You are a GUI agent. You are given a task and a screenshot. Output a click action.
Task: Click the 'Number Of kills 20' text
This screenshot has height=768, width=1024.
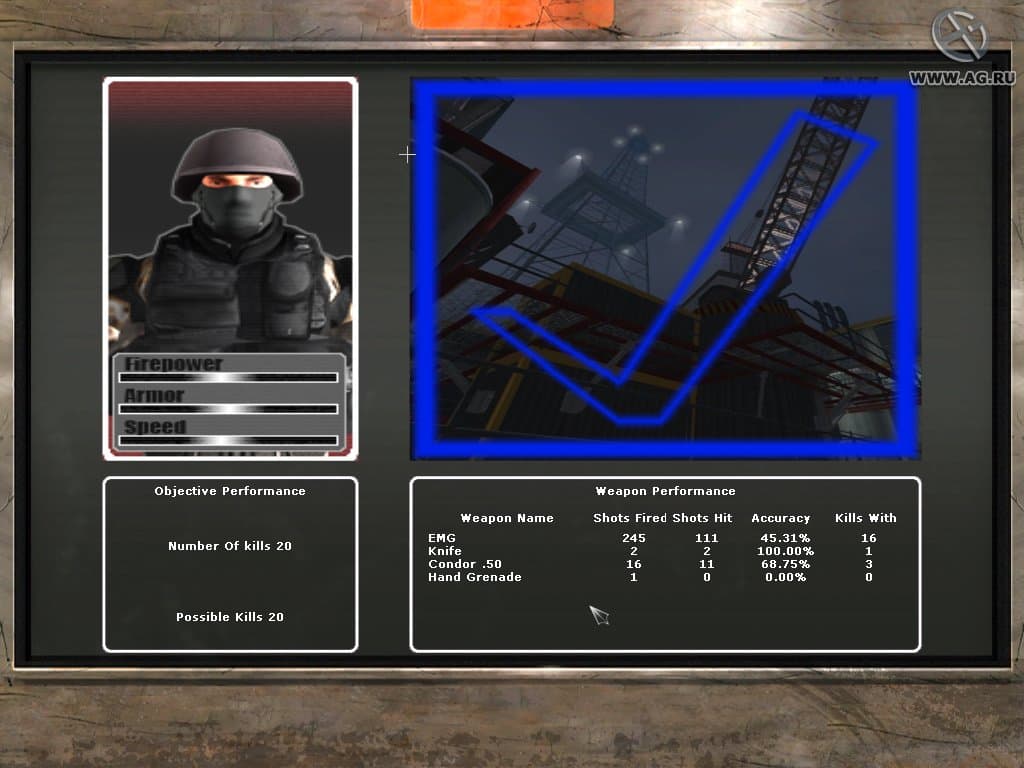pyautogui.click(x=230, y=546)
